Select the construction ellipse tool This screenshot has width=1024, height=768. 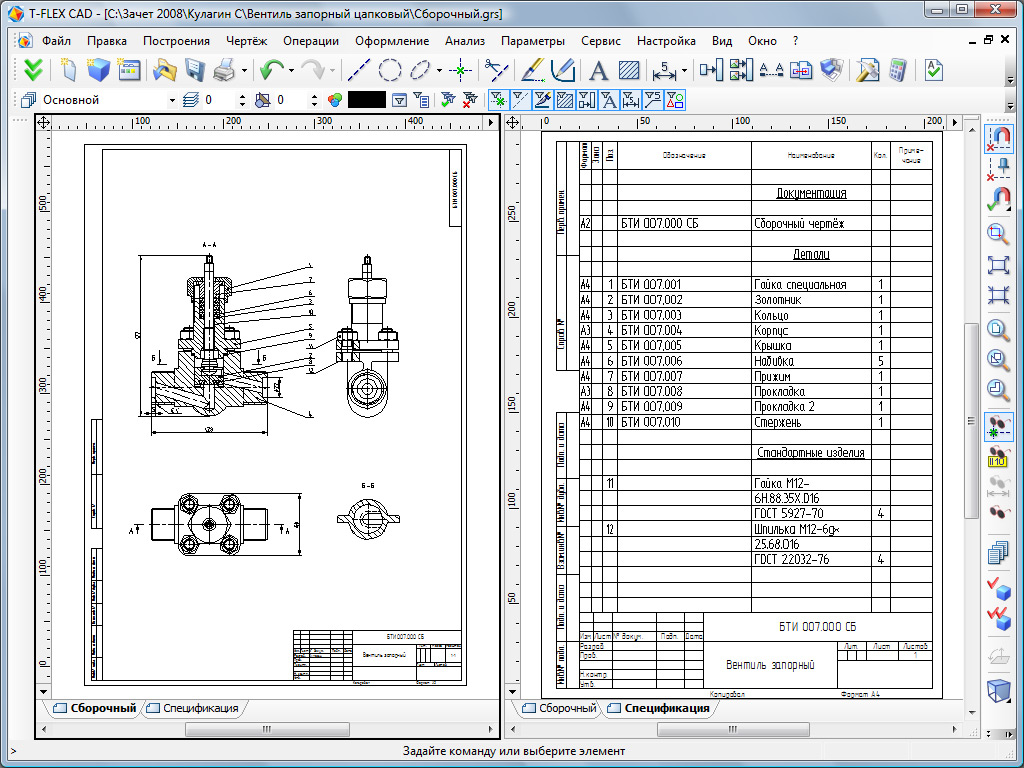(421, 70)
